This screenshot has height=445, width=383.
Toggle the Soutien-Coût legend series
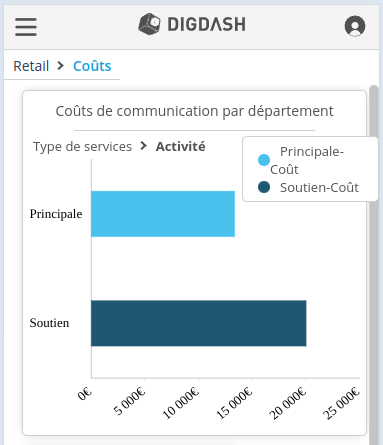pos(308,187)
